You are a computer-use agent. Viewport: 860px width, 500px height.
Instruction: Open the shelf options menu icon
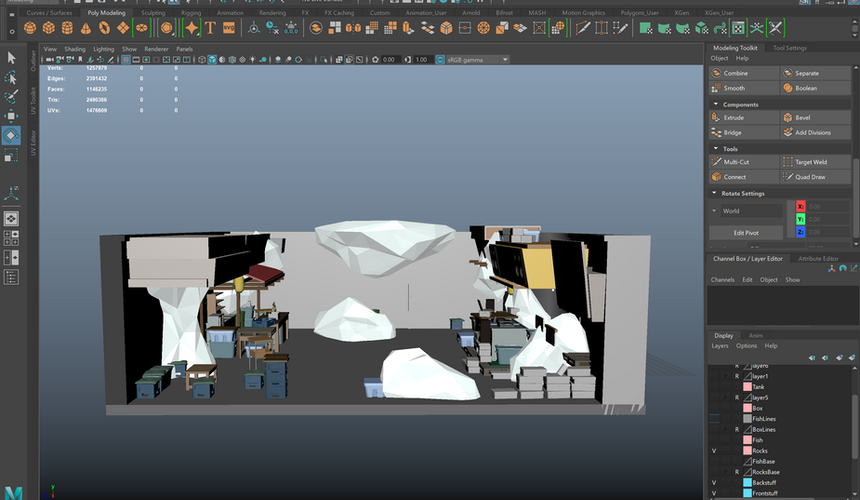12,31
